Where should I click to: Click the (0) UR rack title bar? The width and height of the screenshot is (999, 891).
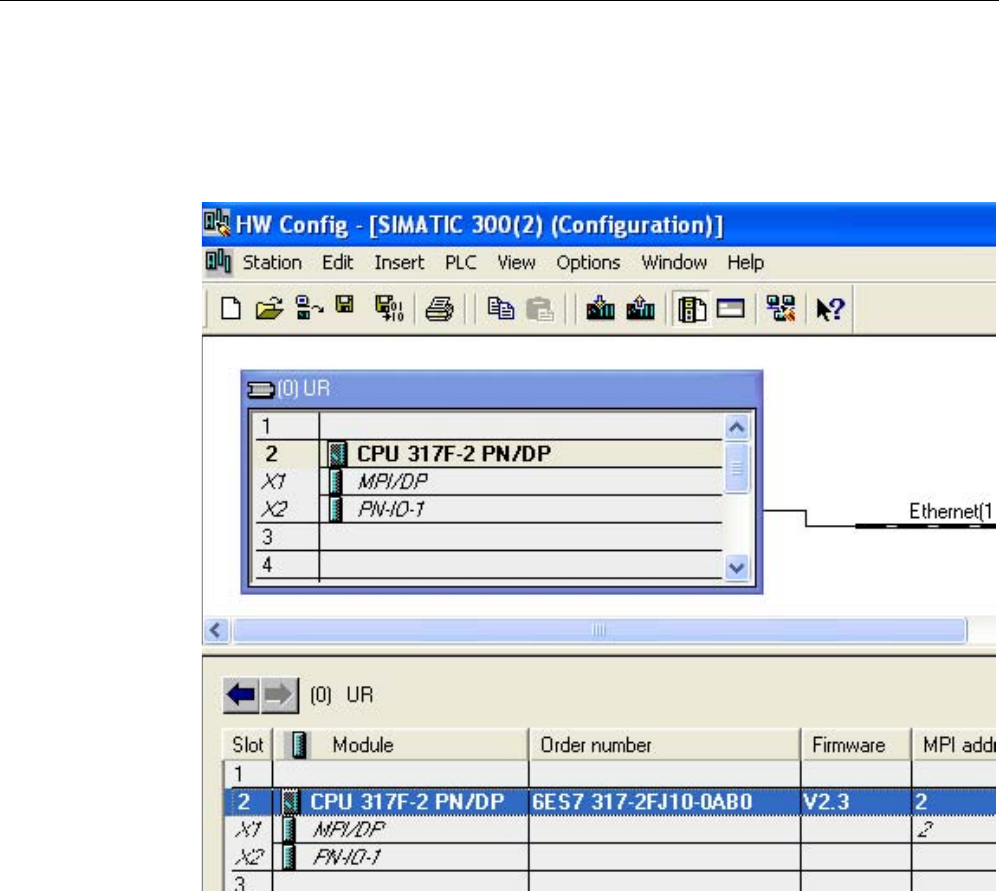[502, 389]
